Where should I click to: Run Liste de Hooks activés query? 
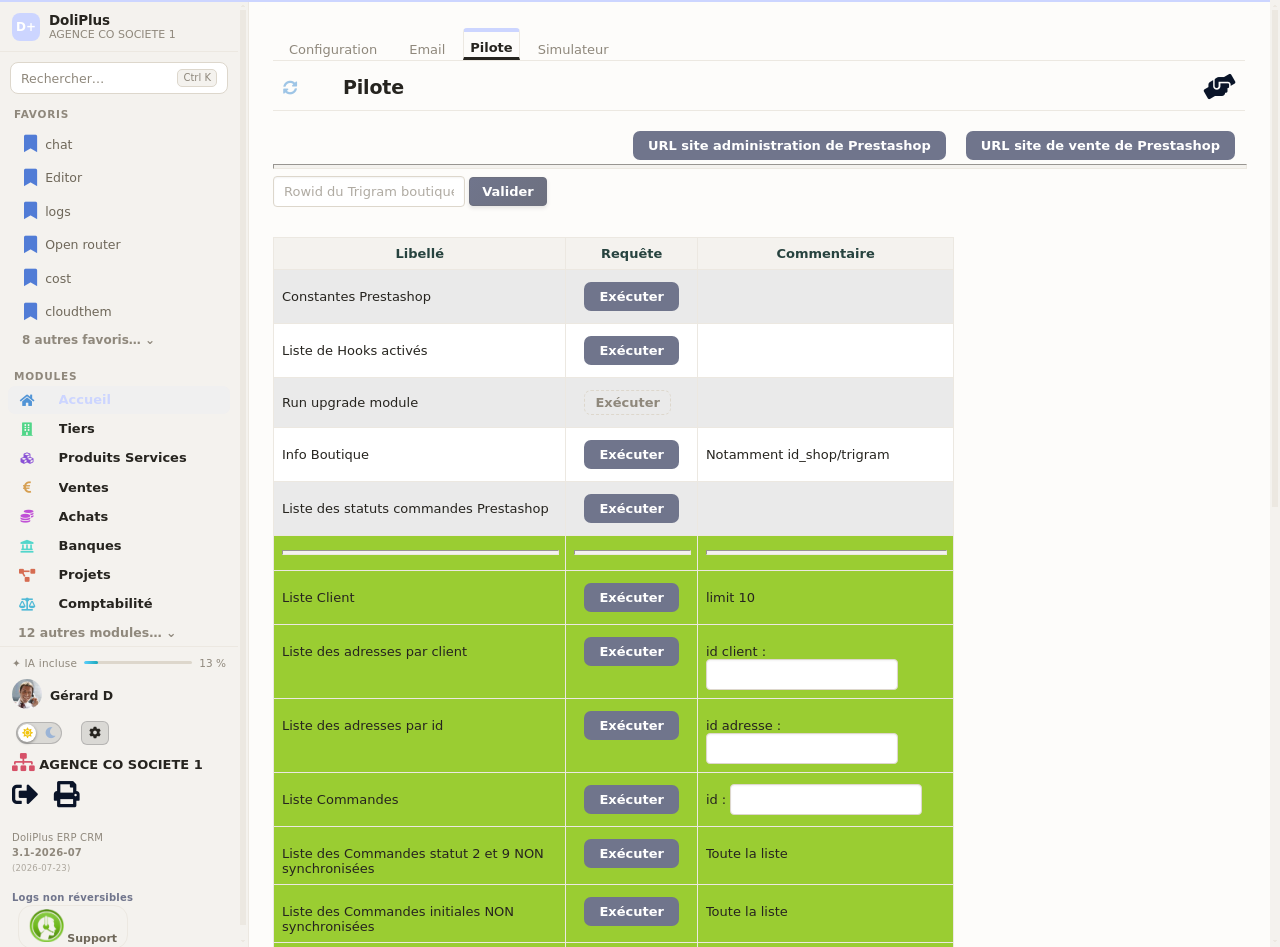[x=631, y=351]
